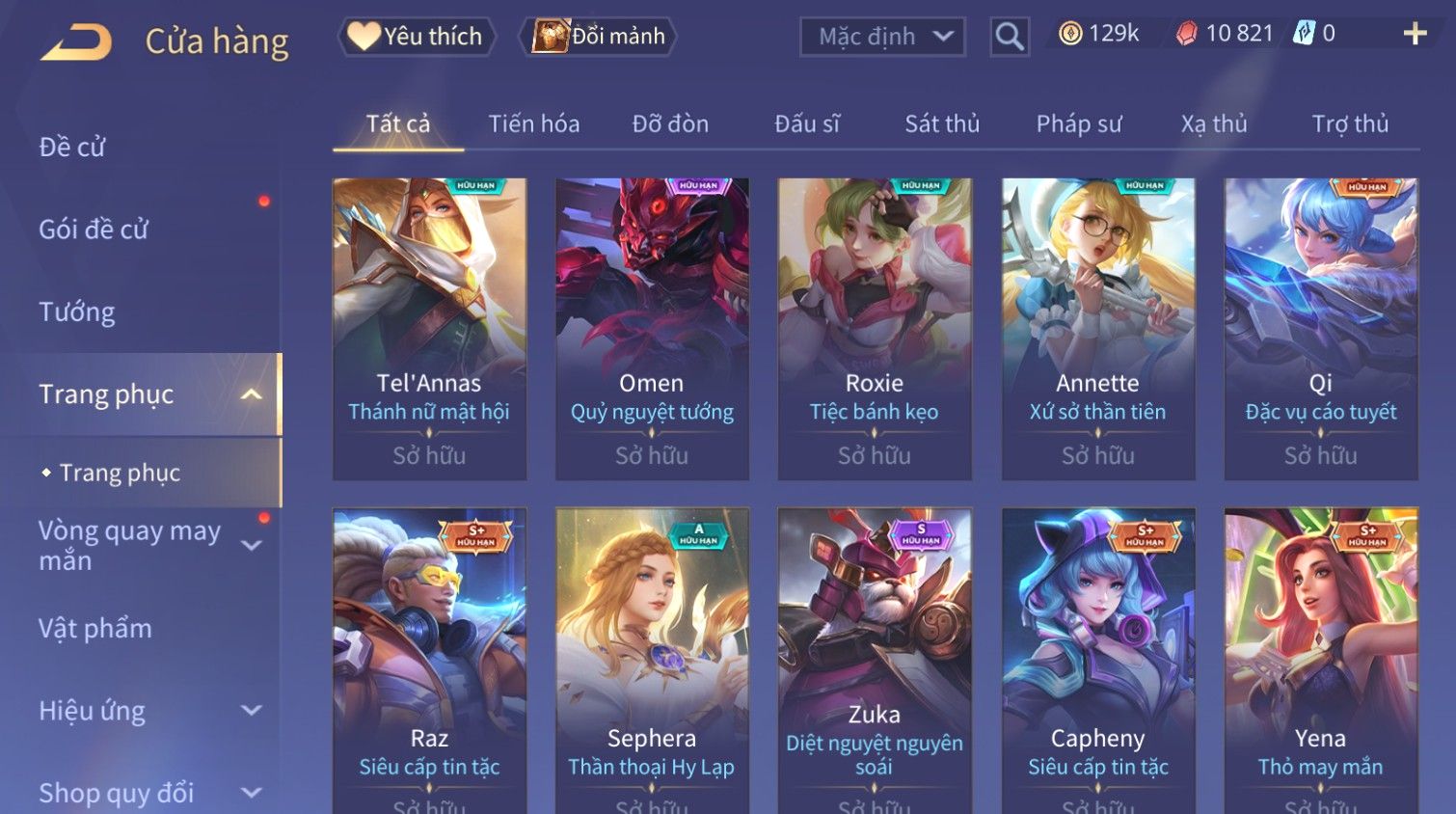Open Yêu thích heart favorites
The image size is (1456, 814).
coord(416,37)
